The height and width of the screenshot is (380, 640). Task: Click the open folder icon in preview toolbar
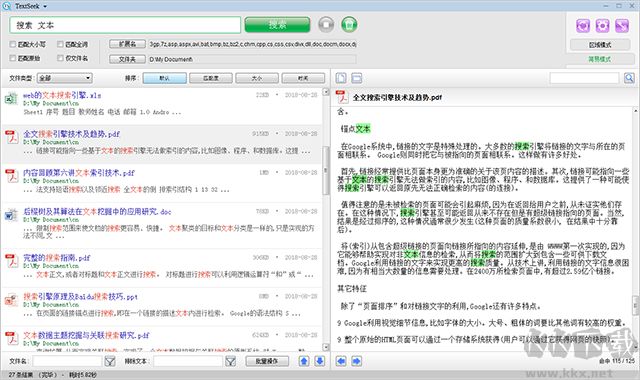[x=356, y=78]
